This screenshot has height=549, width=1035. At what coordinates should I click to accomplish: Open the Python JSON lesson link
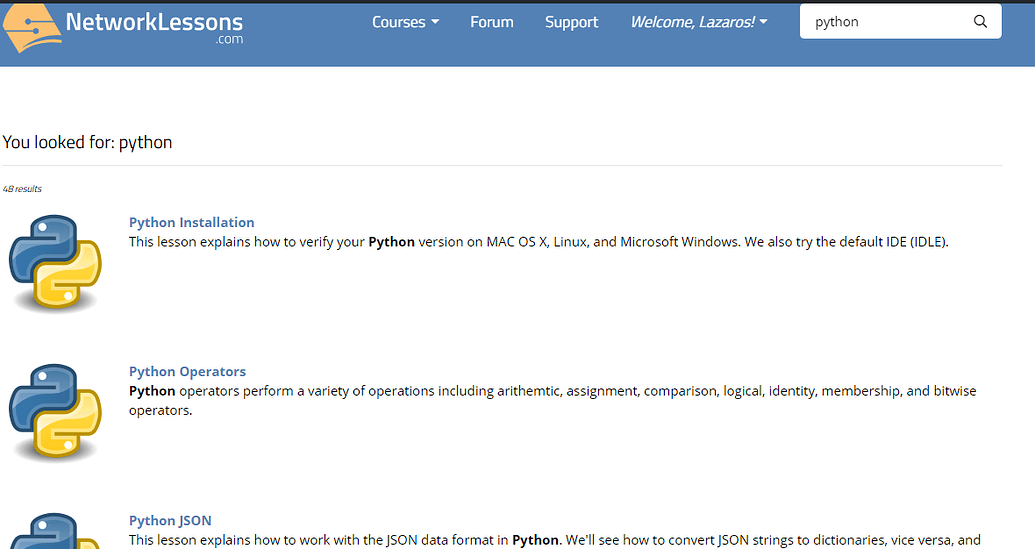point(170,521)
